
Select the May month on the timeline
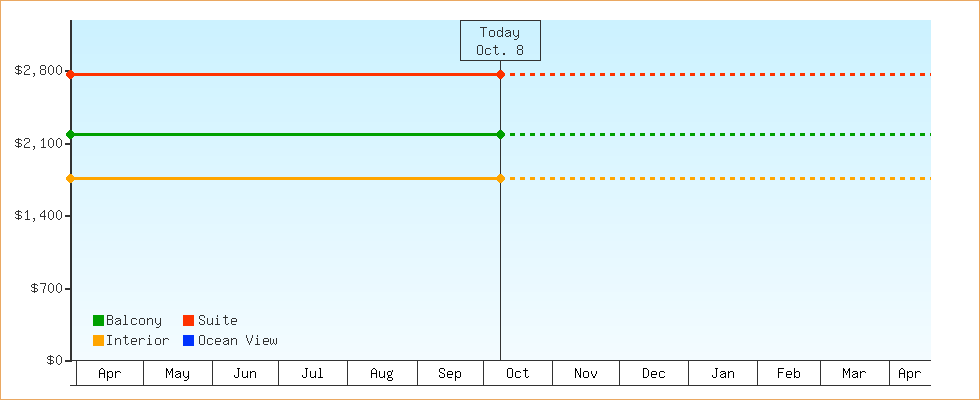[178, 373]
